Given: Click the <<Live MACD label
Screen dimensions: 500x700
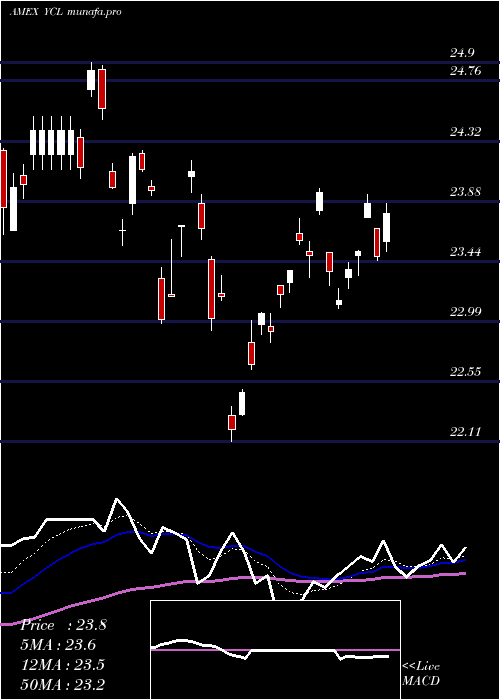Looking at the screenshot, I should (x=421, y=673).
